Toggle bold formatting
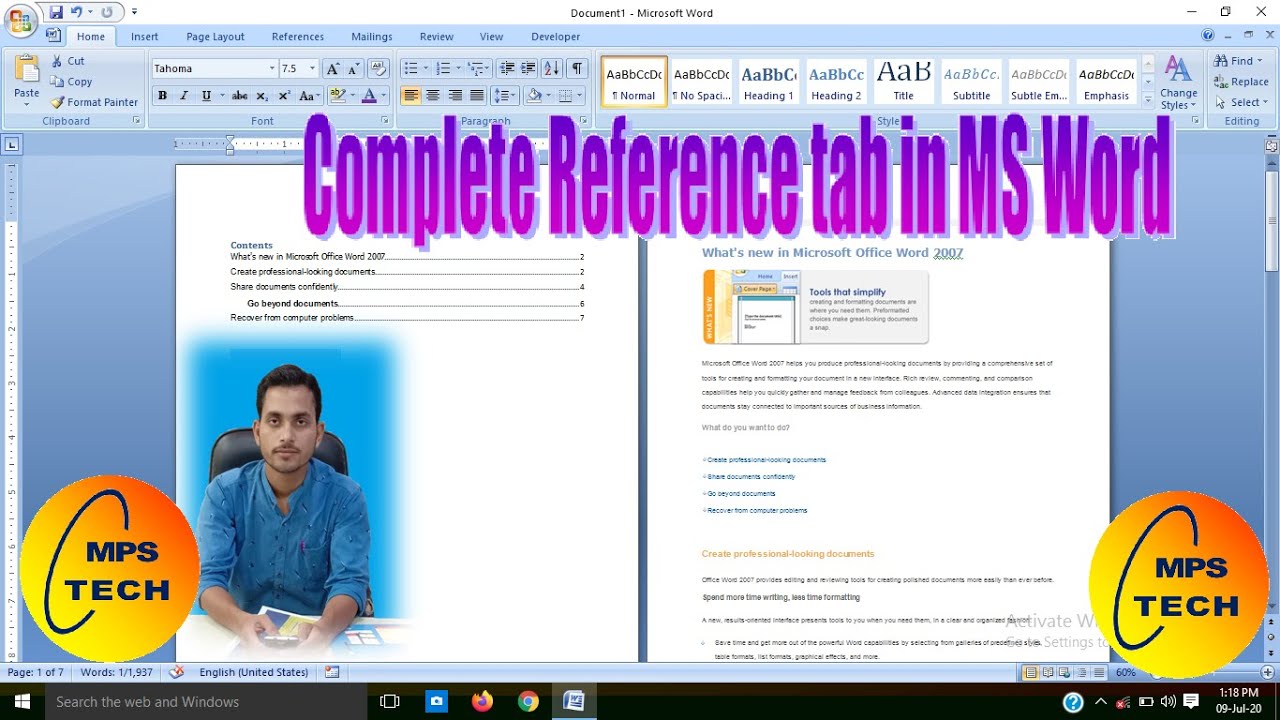The width and height of the screenshot is (1280, 720). click(x=162, y=96)
